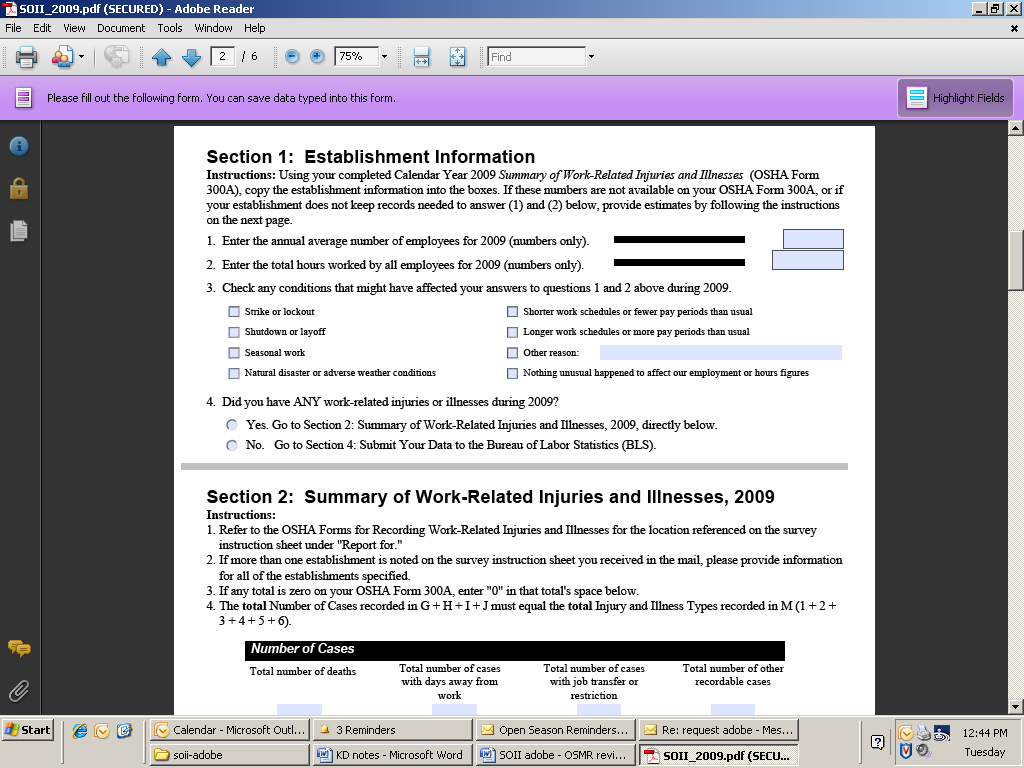Expand the collaborate toolbar dropdown arrow
Image resolution: width=1024 pixels, height=768 pixels.
[81, 57]
